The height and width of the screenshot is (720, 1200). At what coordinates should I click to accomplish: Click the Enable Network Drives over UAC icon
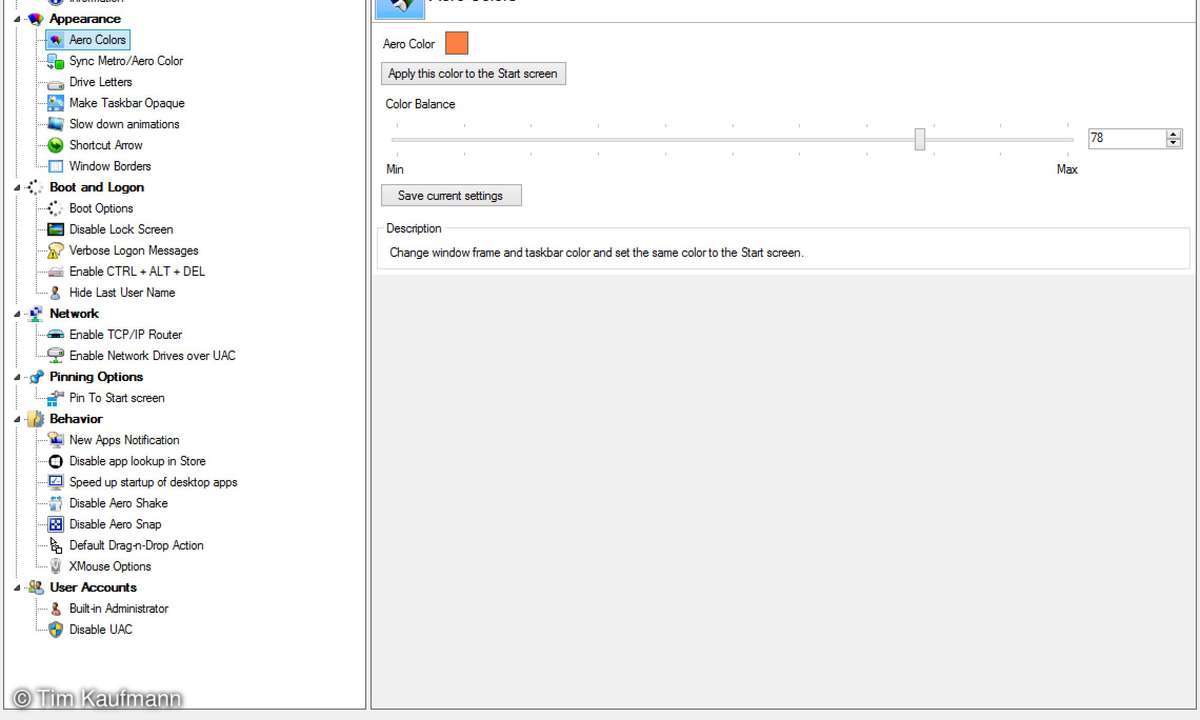(56, 355)
